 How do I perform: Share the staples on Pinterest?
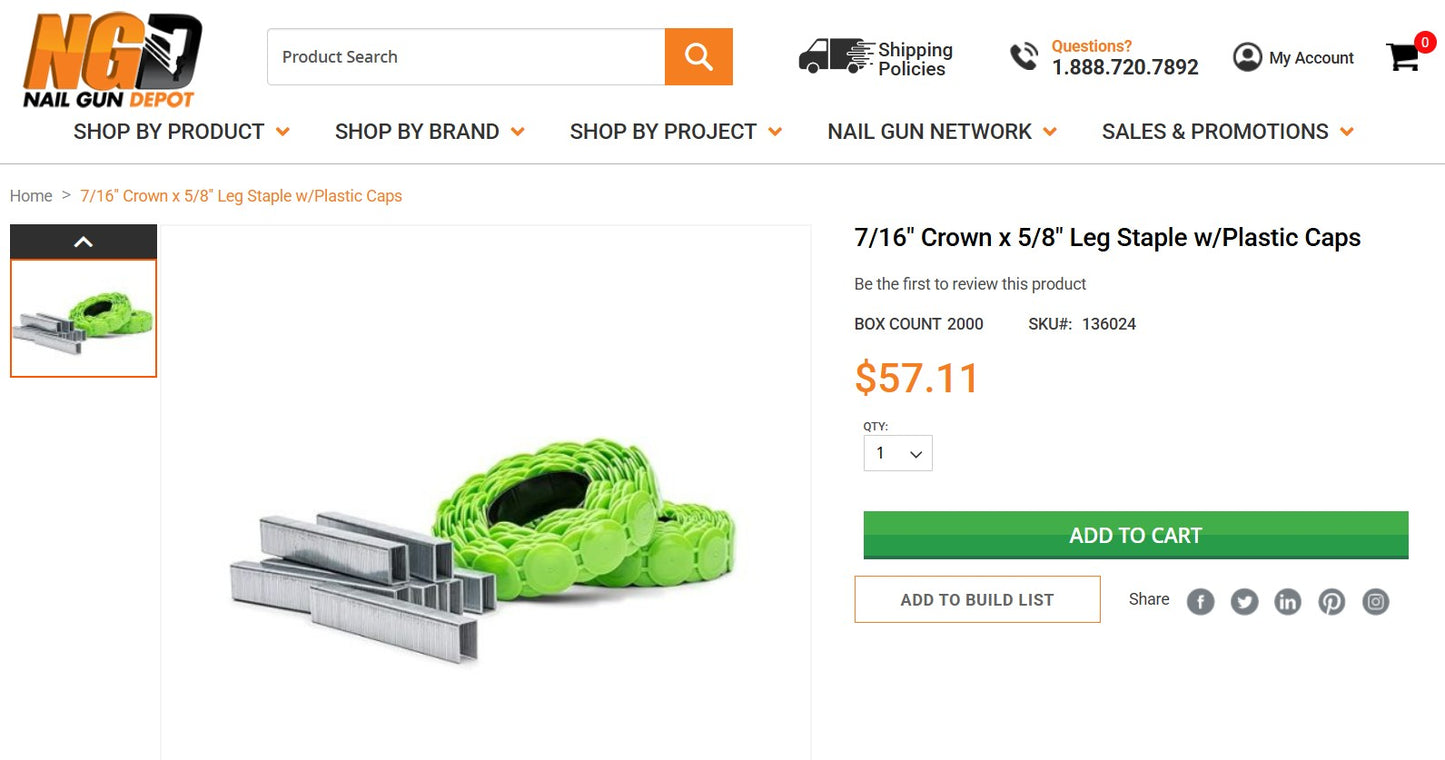click(x=1331, y=601)
